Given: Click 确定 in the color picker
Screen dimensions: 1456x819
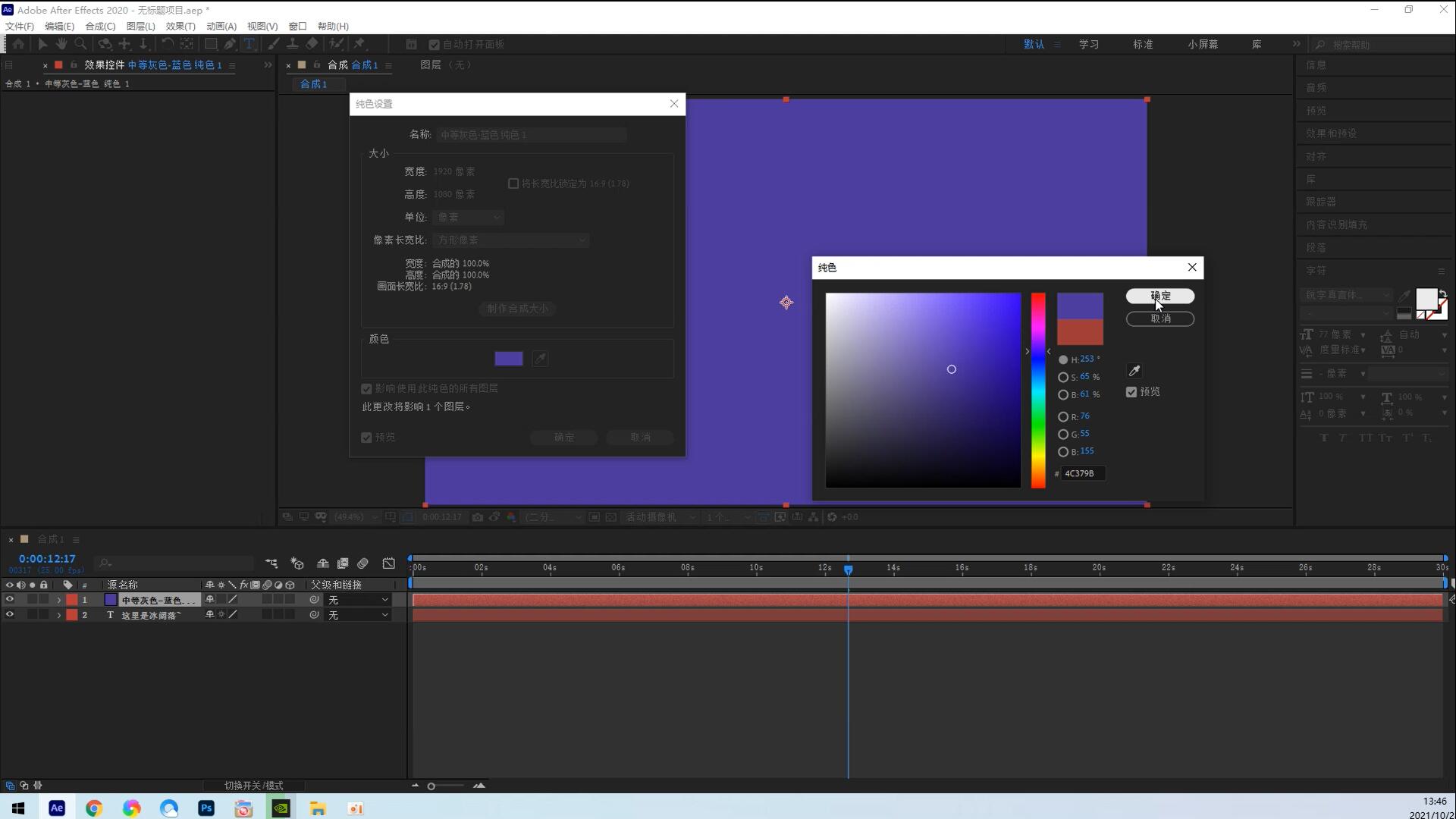Looking at the screenshot, I should click(x=1159, y=296).
